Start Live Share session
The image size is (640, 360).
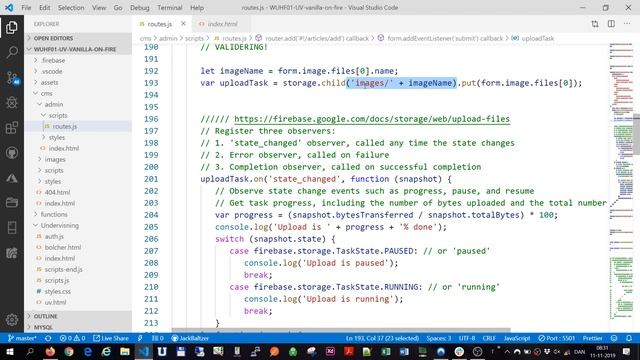(x=111, y=338)
